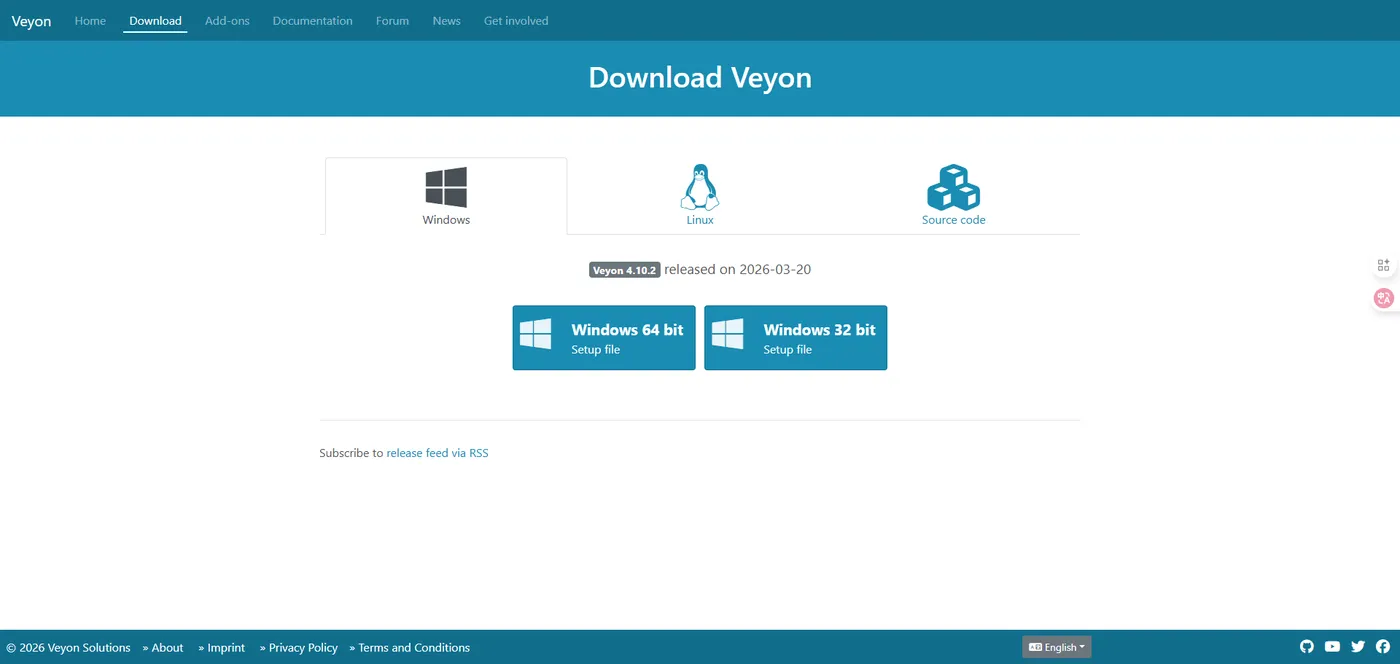Click the Veyon brand logo text

31,21
